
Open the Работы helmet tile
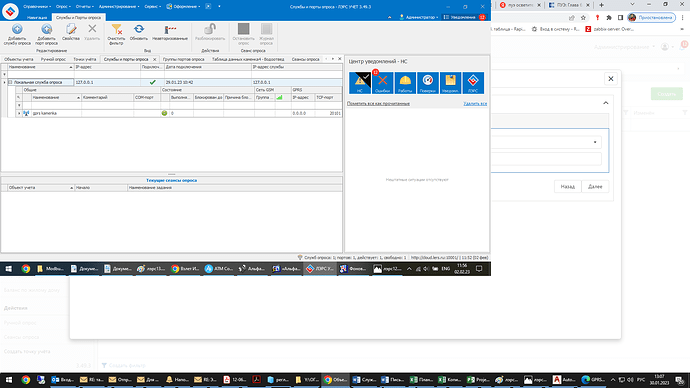(405, 83)
